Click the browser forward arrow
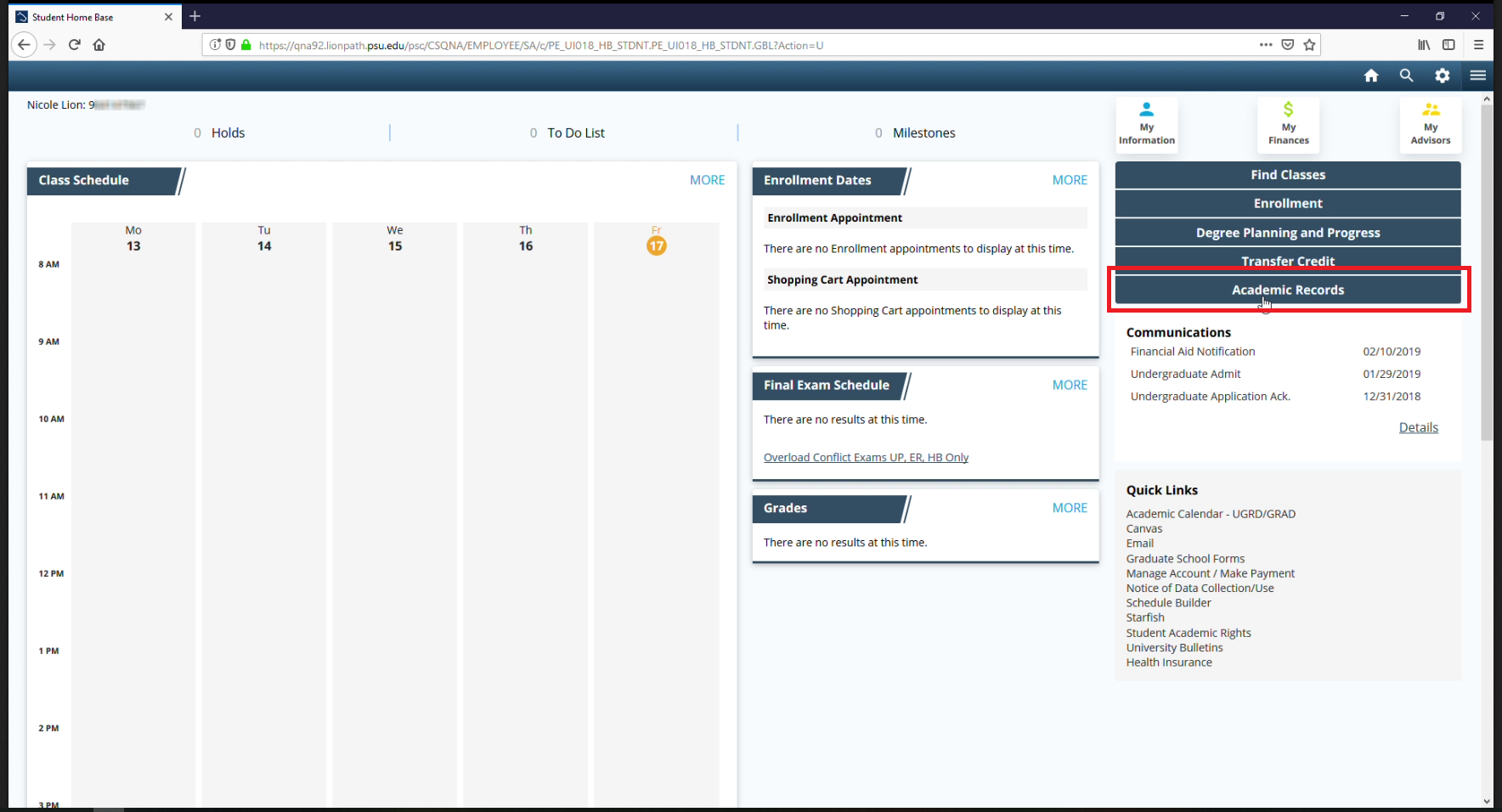Image resolution: width=1502 pixels, height=812 pixels. point(49,45)
